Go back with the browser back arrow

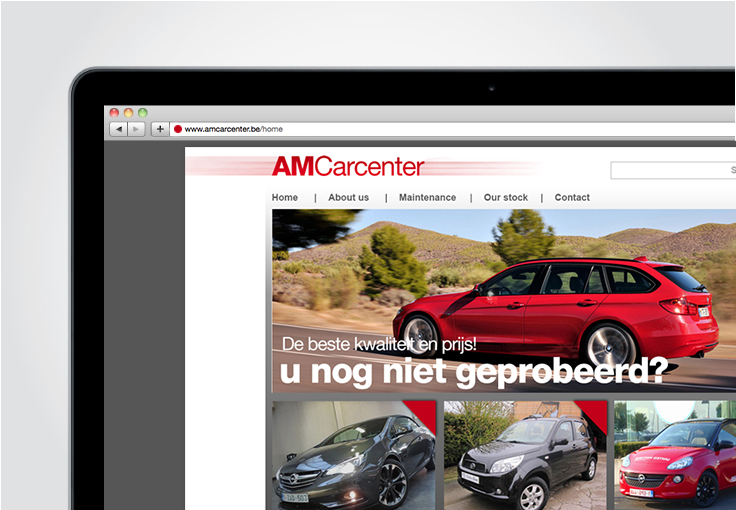(118, 129)
